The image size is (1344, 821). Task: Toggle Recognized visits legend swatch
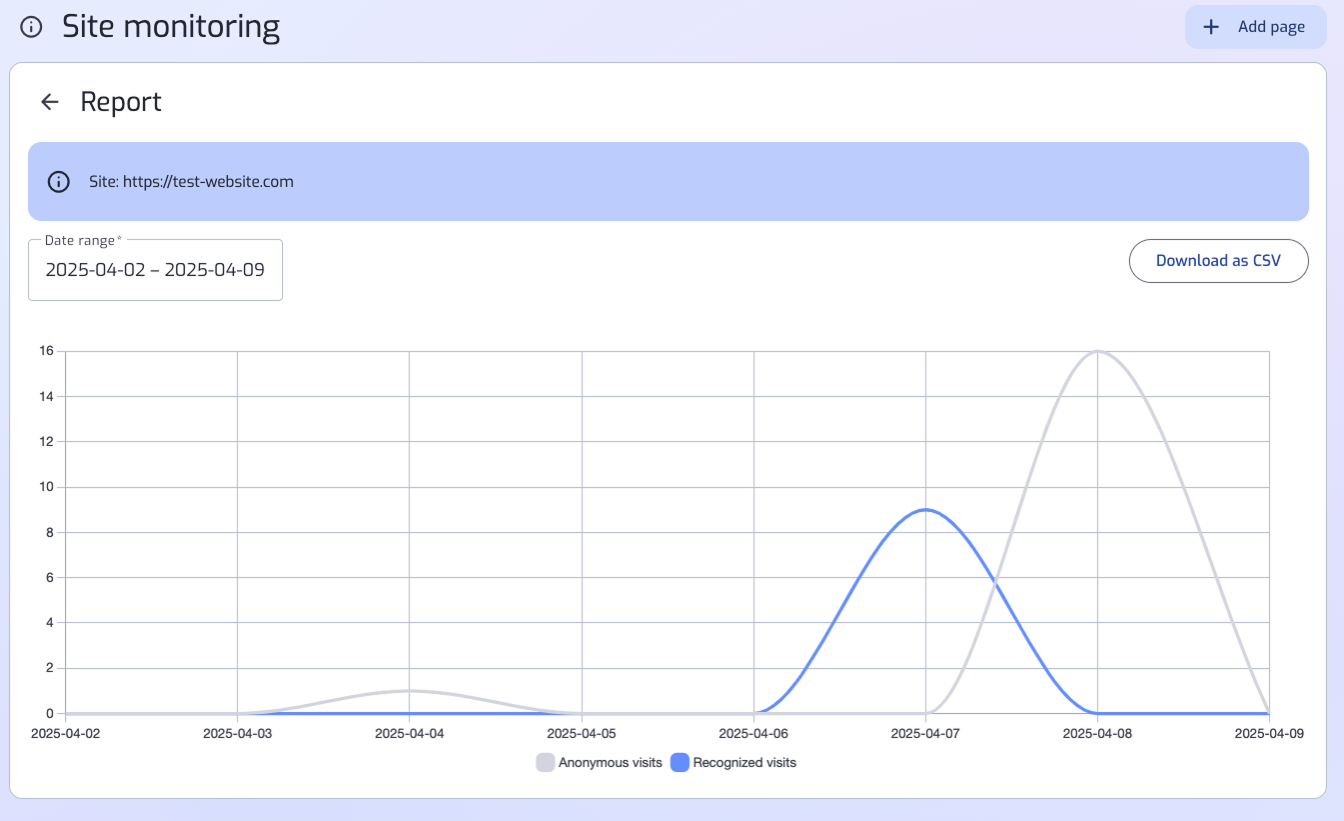680,762
